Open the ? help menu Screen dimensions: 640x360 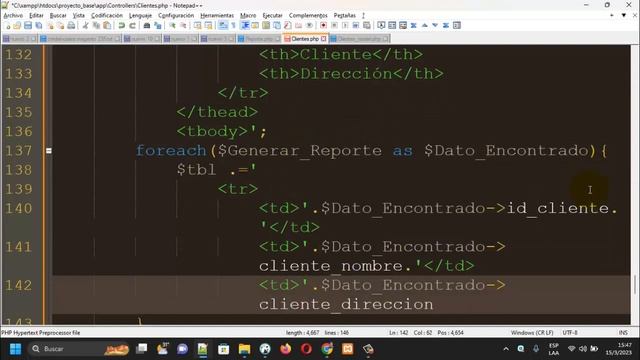pyautogui.click(x=363, y=15)
